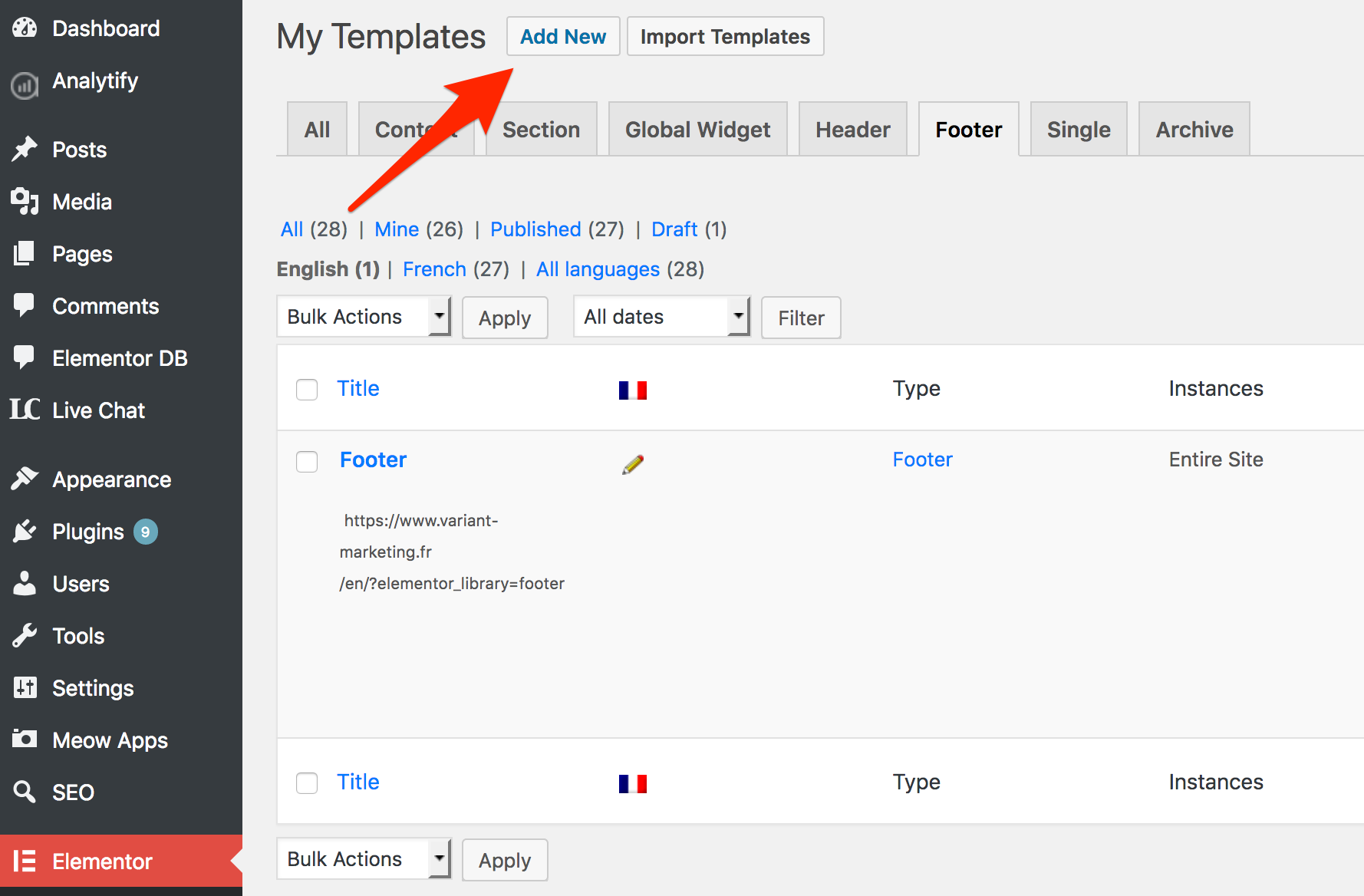
Task: Click the Appearance paintbrush icon
Action: pos(25,479)
